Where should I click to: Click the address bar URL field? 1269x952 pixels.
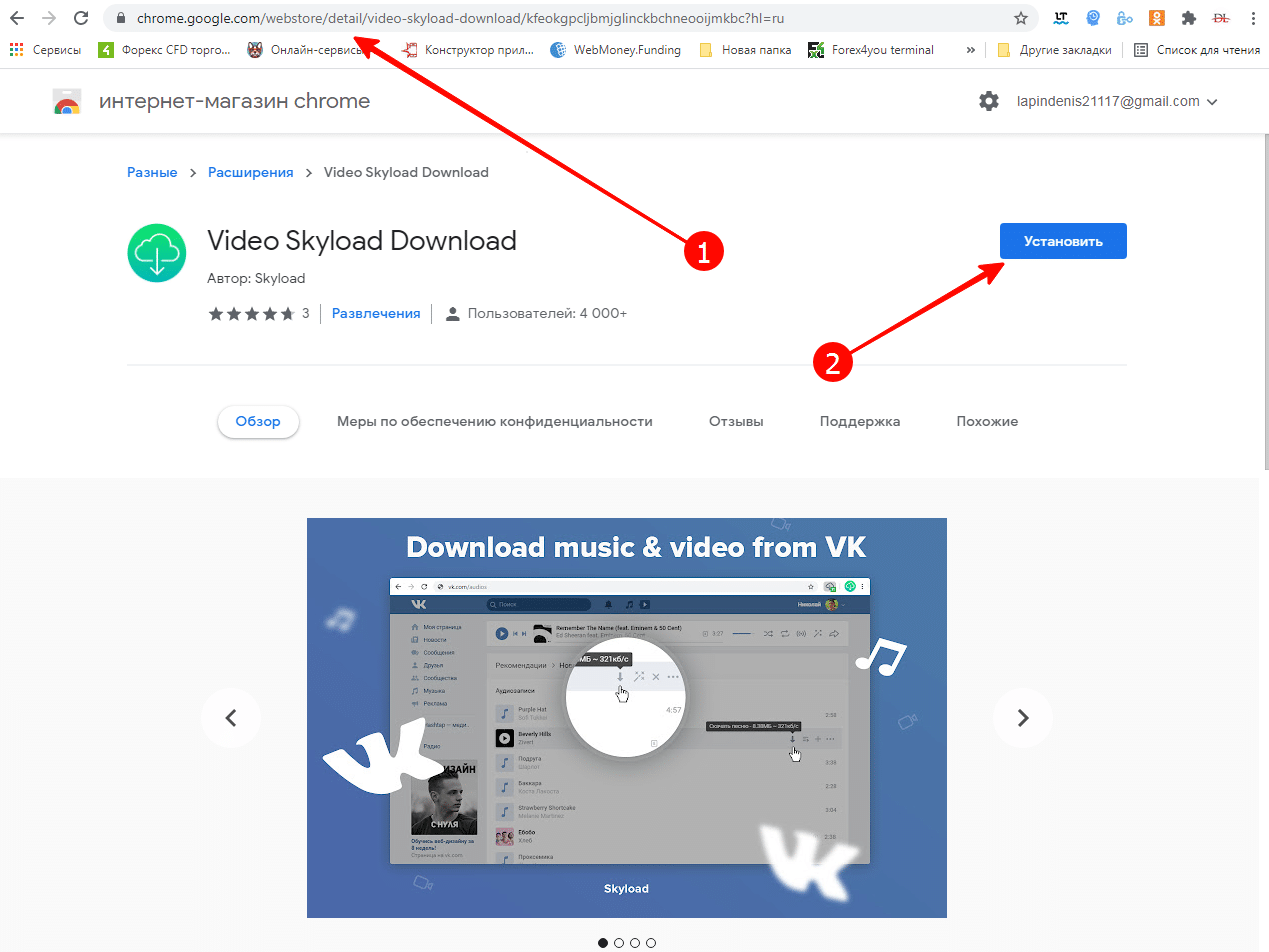560,18
